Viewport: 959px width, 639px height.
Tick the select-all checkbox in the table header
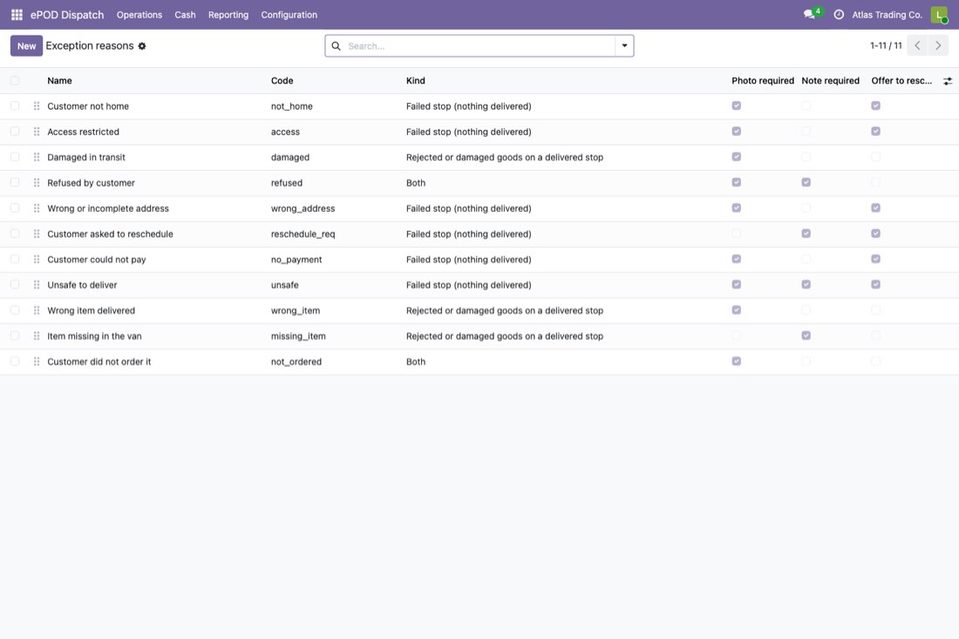tap(15, 81)
